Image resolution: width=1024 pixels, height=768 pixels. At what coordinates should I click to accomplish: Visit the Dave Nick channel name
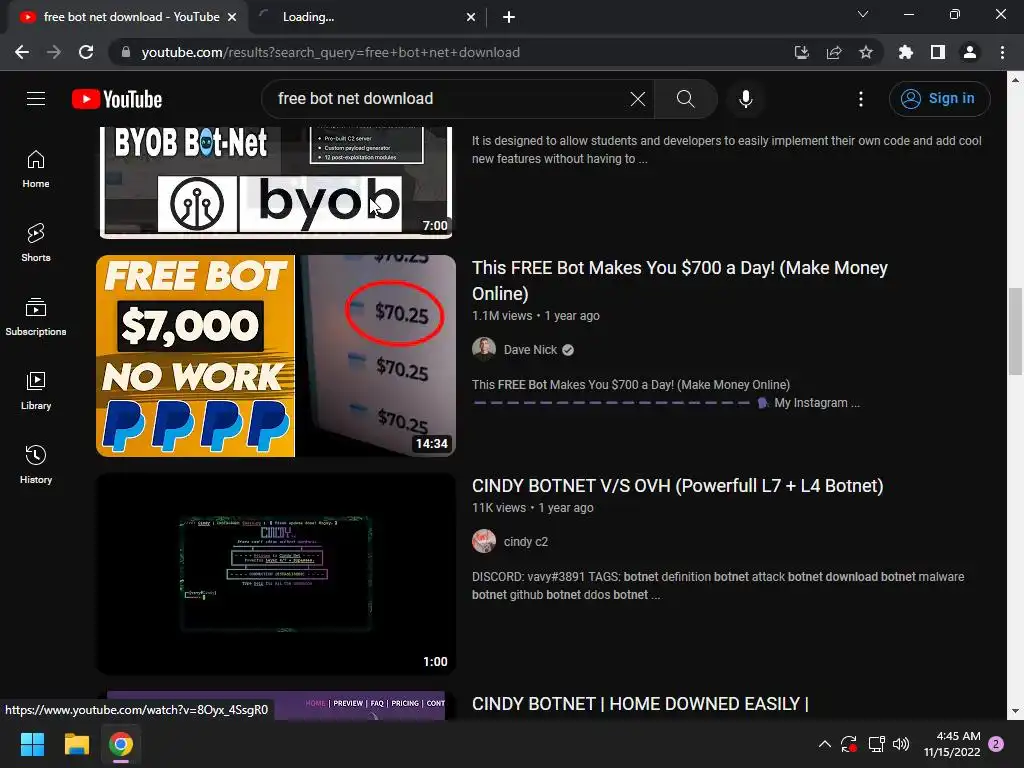coord(530,349)
